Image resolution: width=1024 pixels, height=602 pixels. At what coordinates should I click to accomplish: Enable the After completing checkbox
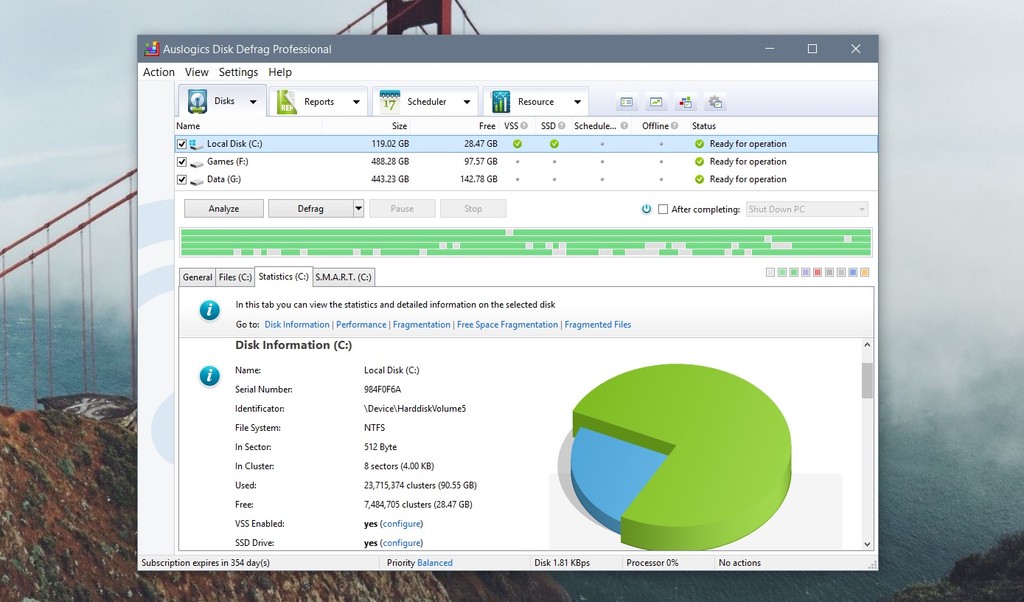pos(663,209)
